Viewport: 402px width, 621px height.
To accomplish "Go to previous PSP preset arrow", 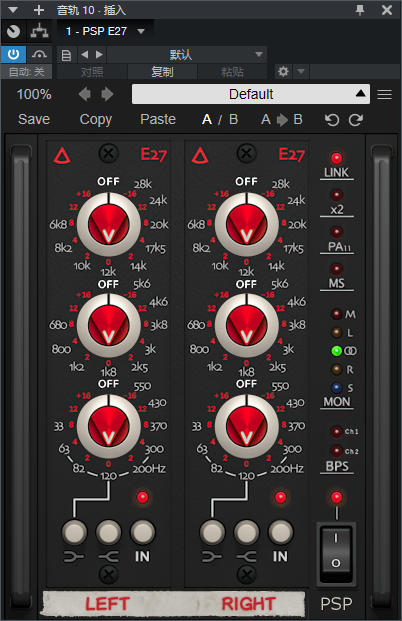I will tap(85, 94).
